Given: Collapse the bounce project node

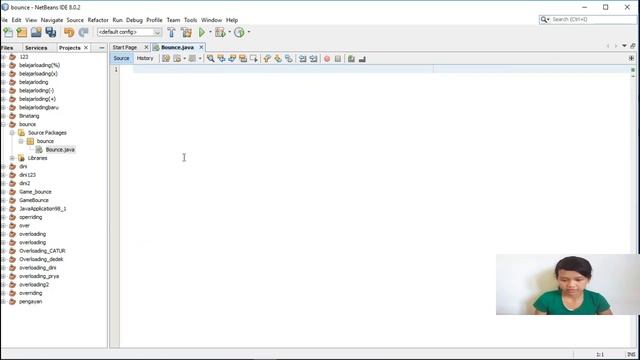Looking at the screenshot, I should point(4,124).
